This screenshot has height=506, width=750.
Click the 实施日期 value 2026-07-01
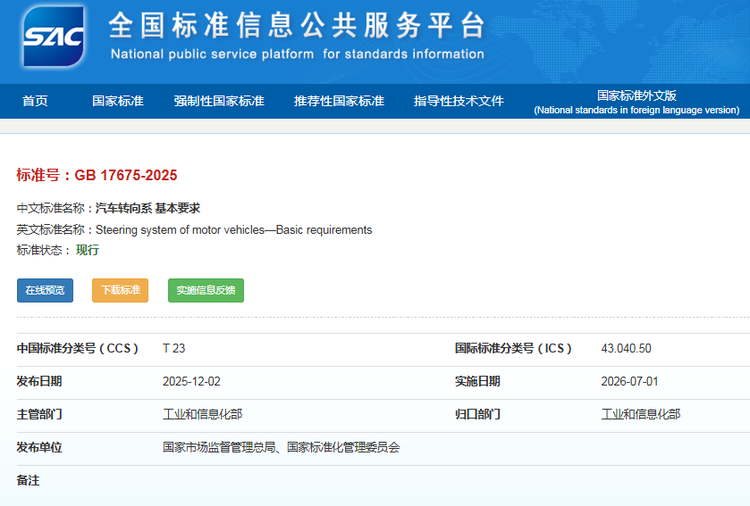click(x=629, y=381)
